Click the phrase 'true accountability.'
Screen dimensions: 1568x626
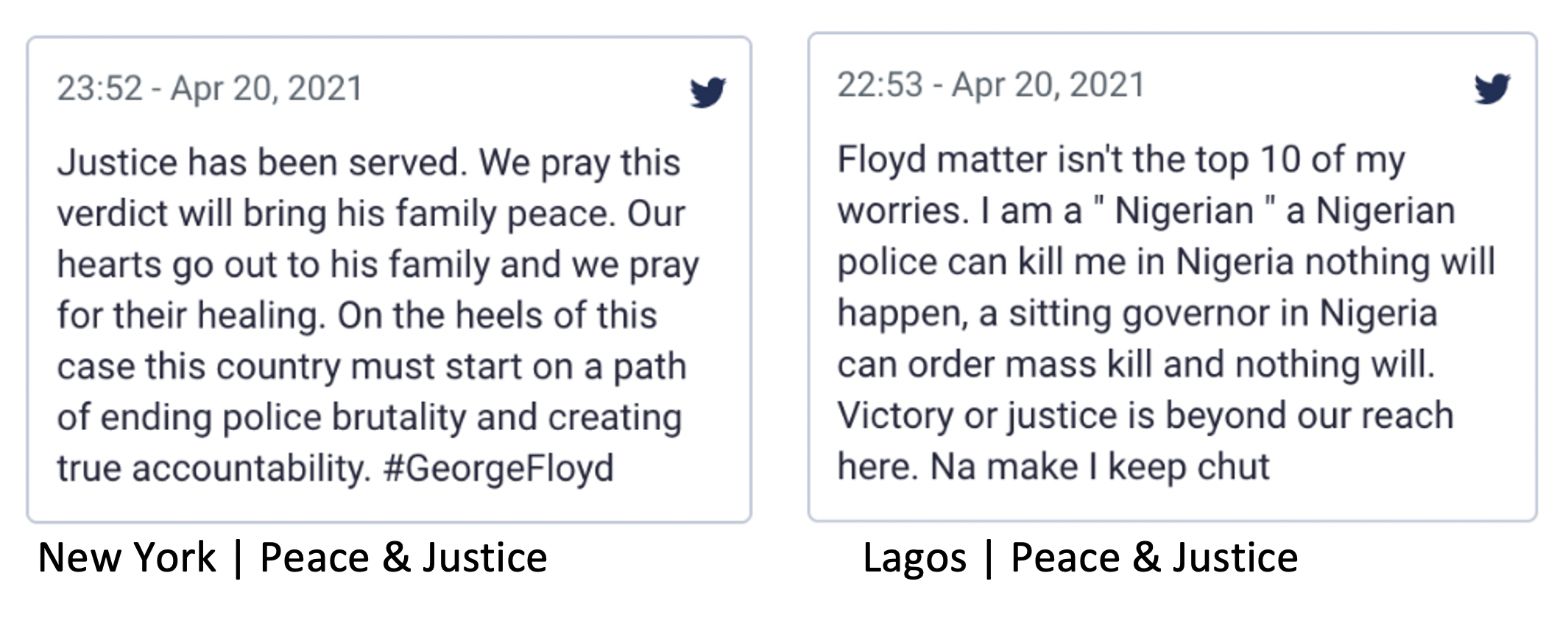(x=214, y=468)
